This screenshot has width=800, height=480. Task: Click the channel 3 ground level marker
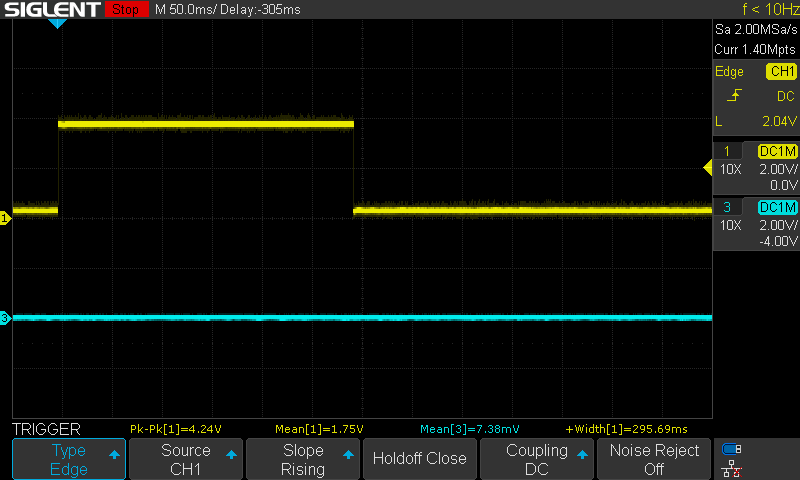coord(5,318)
